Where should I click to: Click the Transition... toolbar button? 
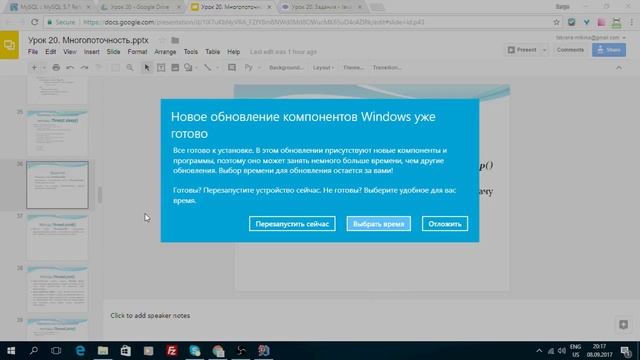(387, 67)
